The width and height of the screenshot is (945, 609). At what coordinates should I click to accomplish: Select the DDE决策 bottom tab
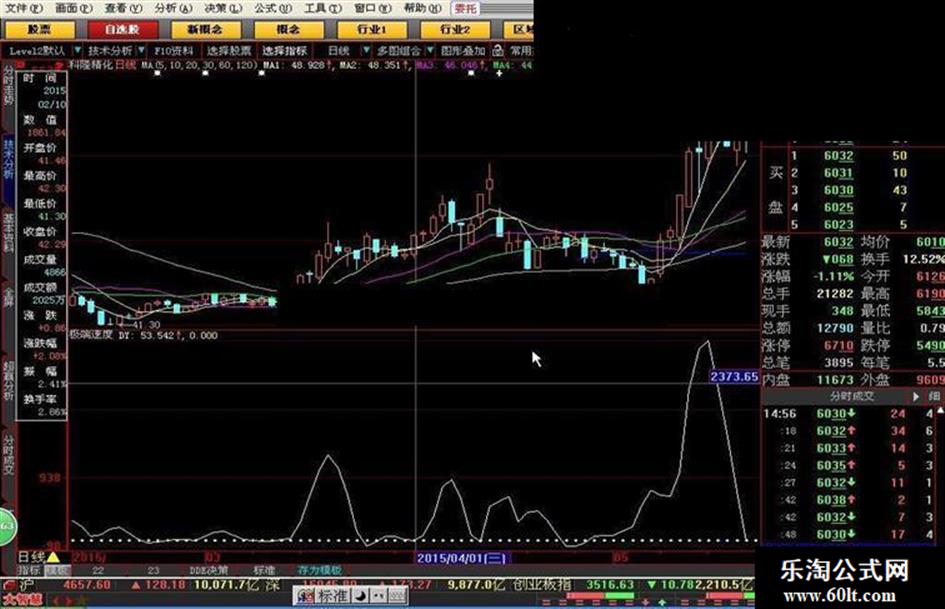click(209, 570)
